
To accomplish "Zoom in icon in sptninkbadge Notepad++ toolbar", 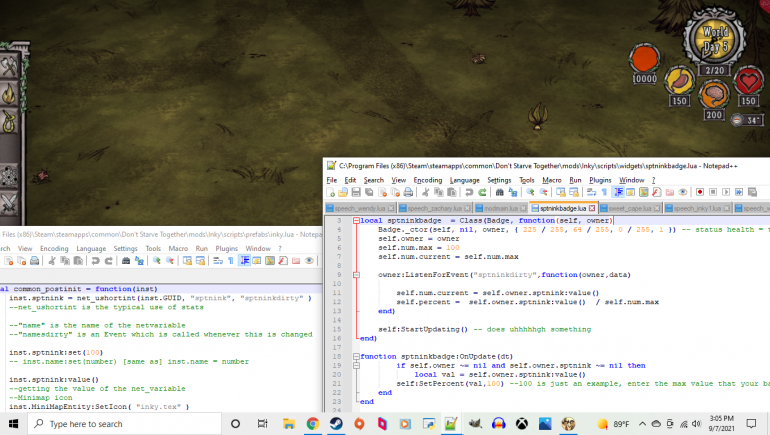I will tap(530, 192).
